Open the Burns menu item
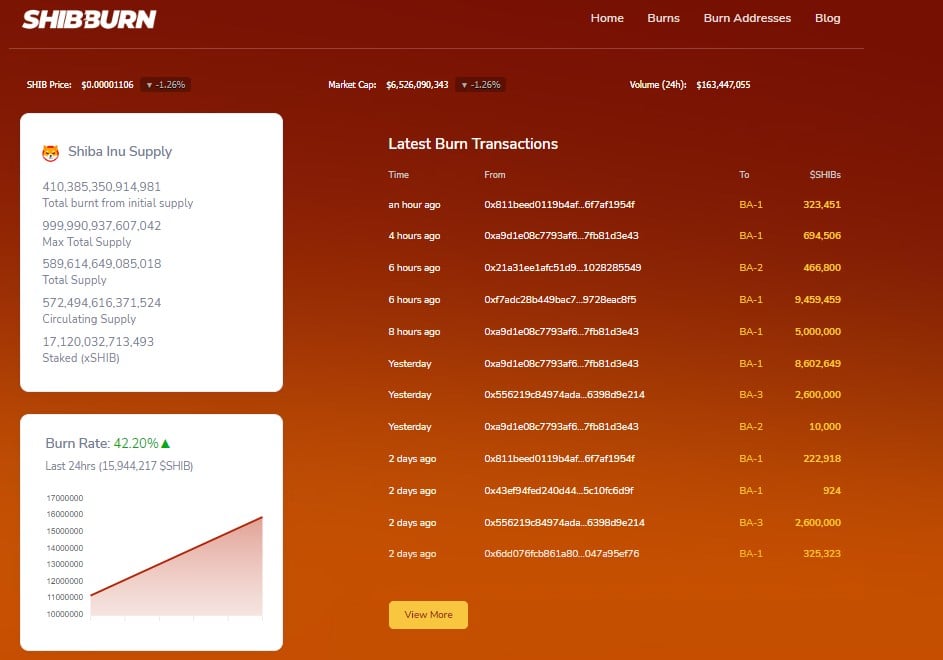 pyautogui.click(x=663, y=18)
